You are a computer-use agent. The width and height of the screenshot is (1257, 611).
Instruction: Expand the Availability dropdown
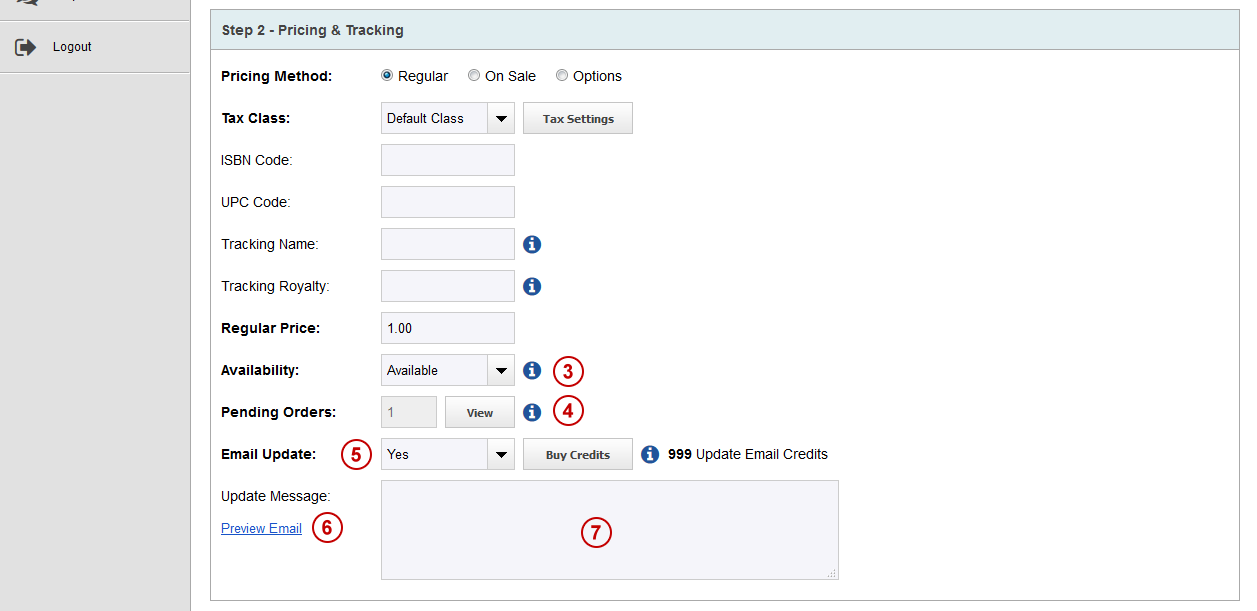(x=448, y=370)
